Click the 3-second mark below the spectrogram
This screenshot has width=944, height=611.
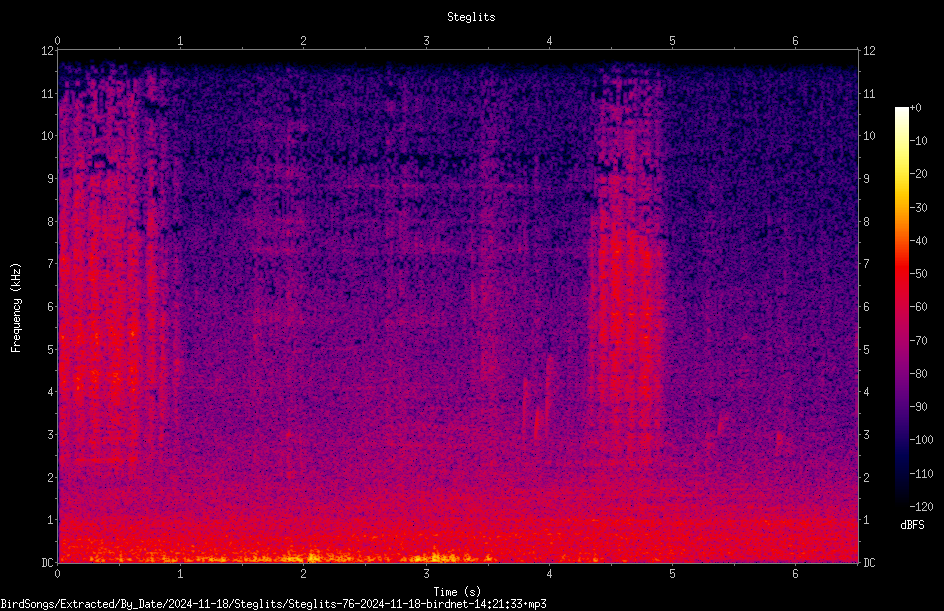pyautogui.click(x=426, y=574)
